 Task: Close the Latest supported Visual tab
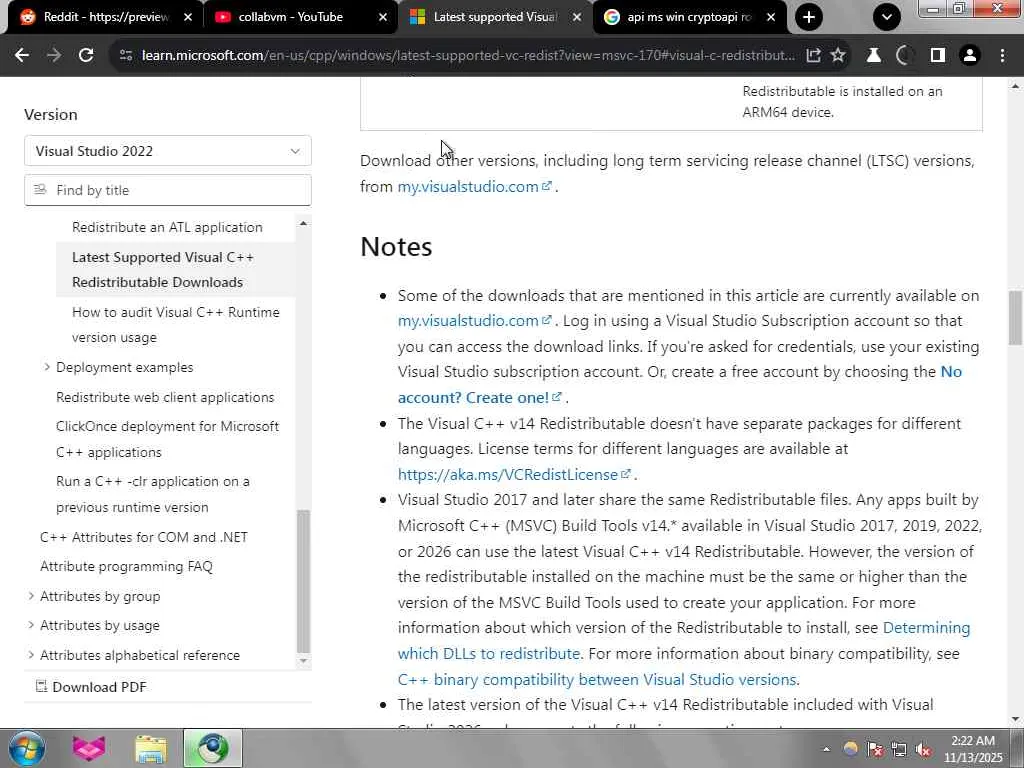pos(577,18)
